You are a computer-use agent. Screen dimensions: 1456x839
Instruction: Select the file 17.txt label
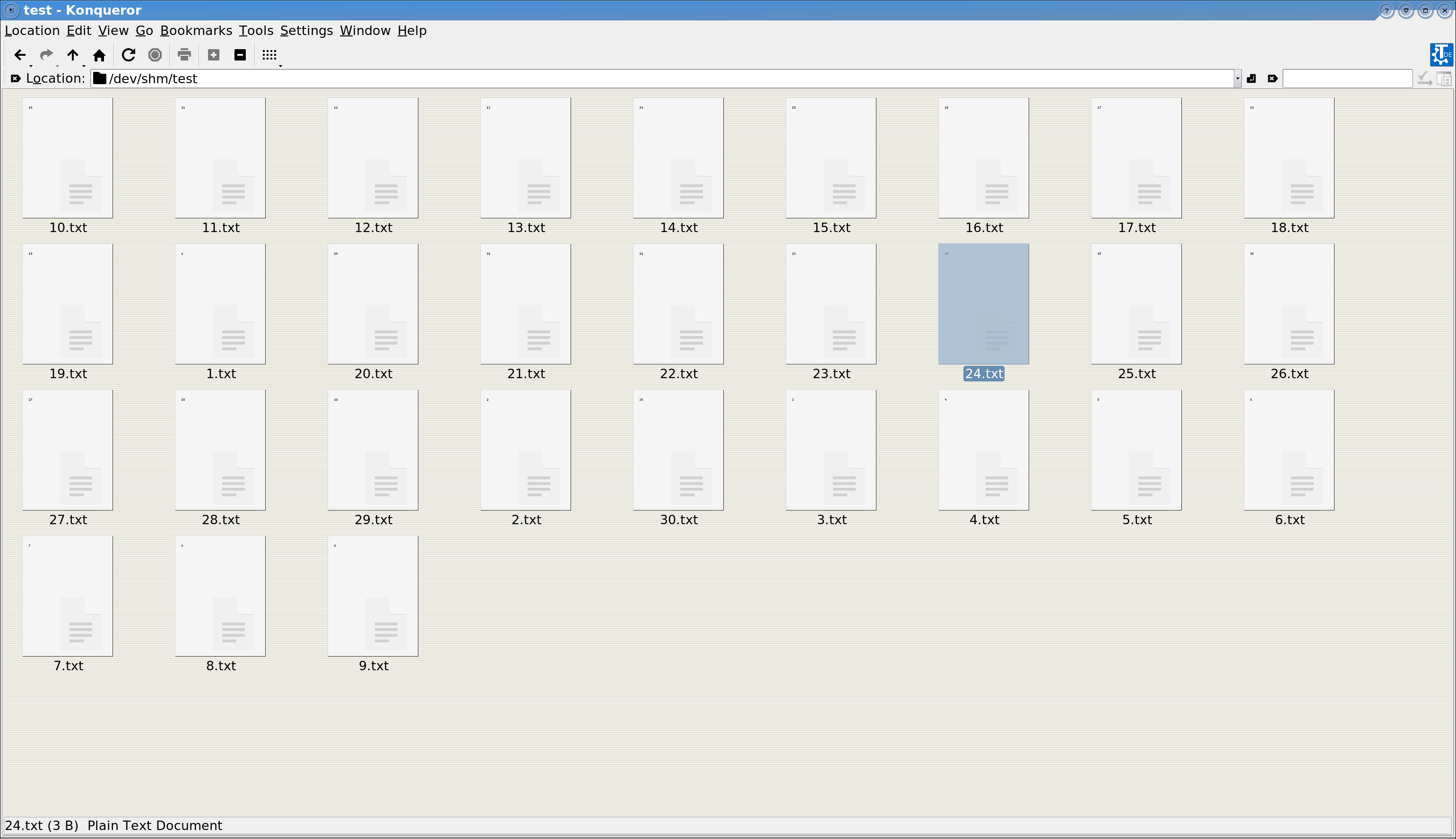coord(1136,228)
